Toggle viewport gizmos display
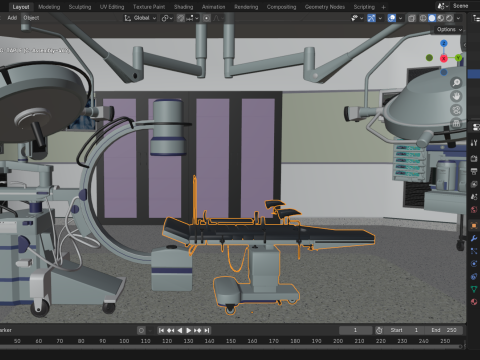Image resolution: width=480 pixels, height=360 pixels. click(371, 18)
